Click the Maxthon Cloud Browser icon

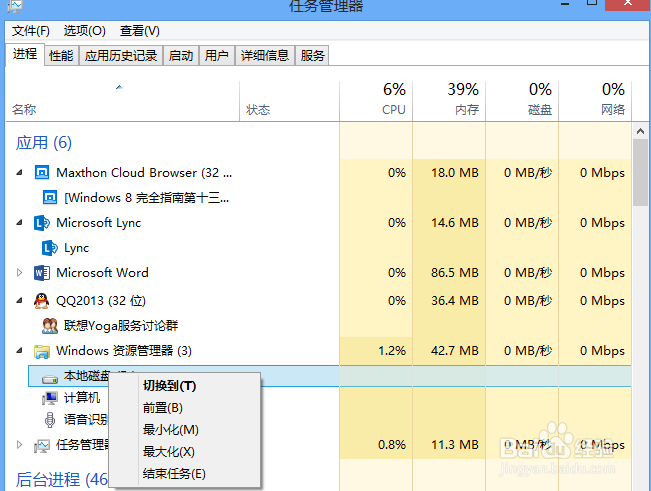(x=42, y=172)
